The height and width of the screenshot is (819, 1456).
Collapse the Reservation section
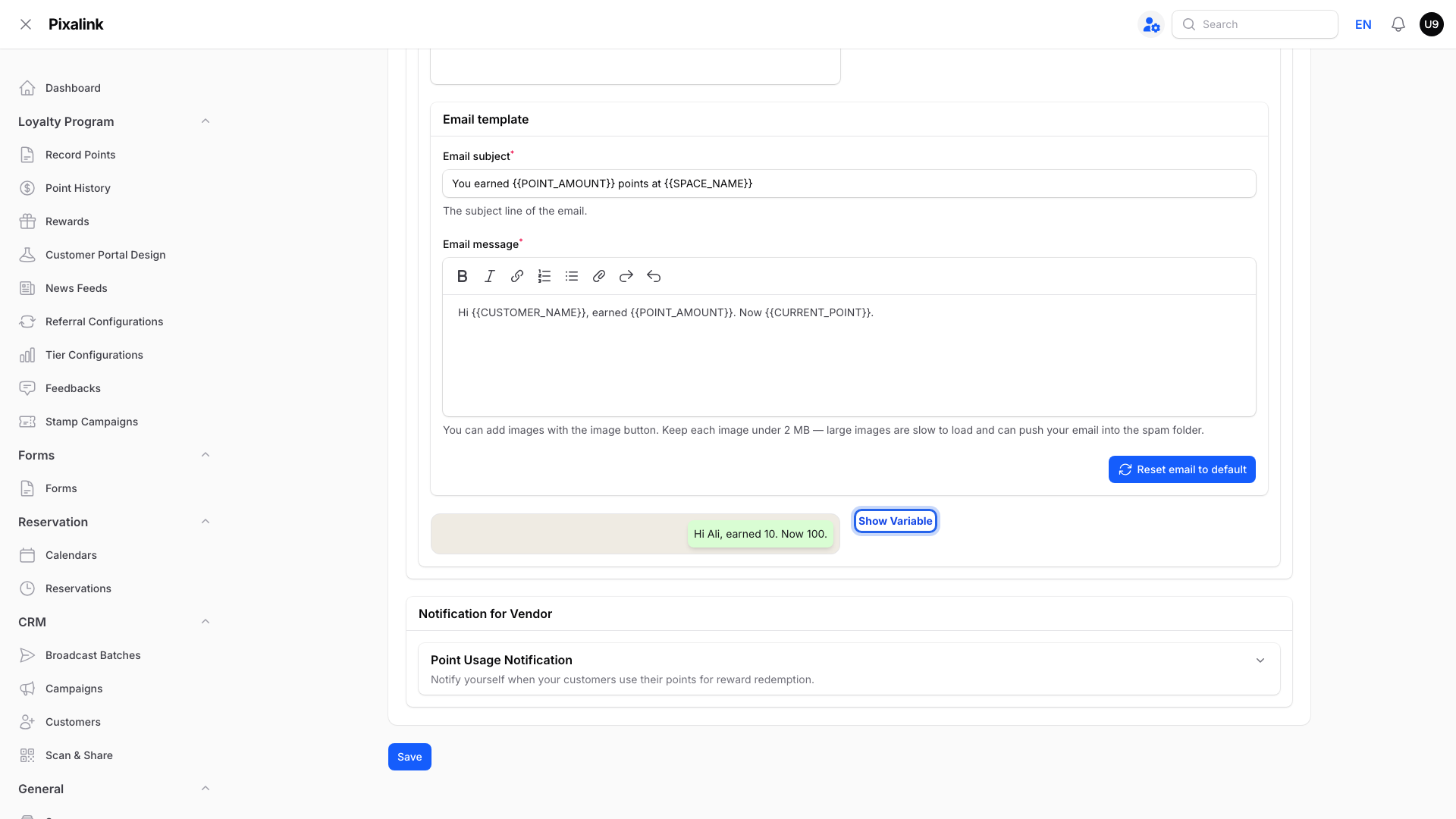pos(206,522)
